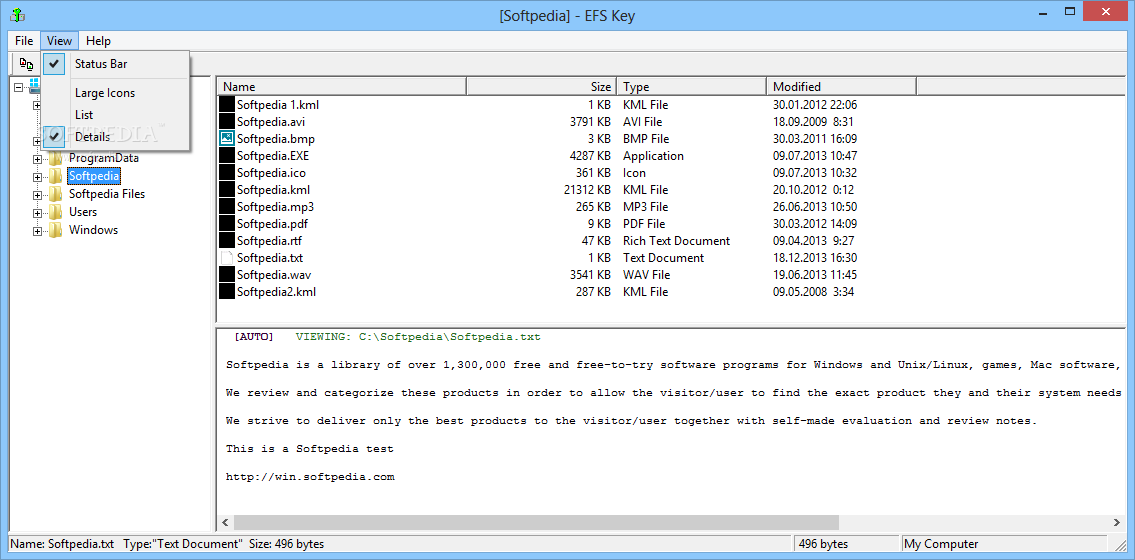Click the icon beside Softpedia.pdf

point(227,224)
